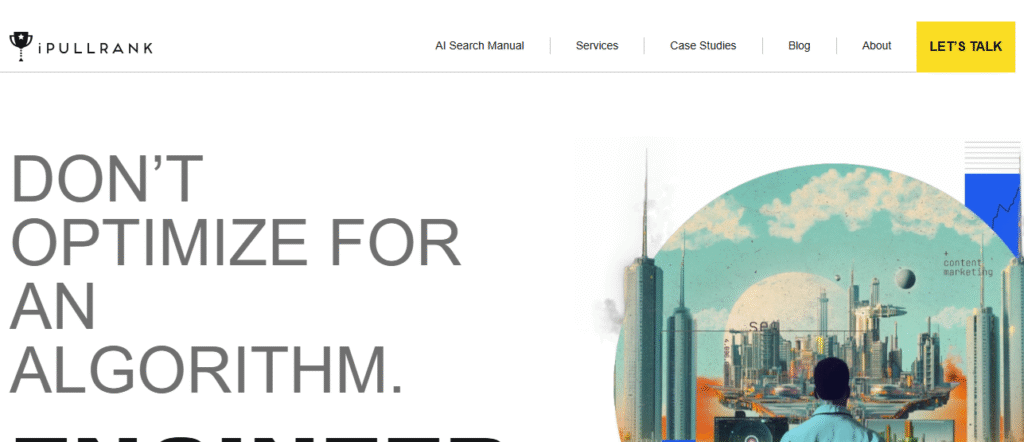
Task: Click the trophy logo icon
Action: 20,46
